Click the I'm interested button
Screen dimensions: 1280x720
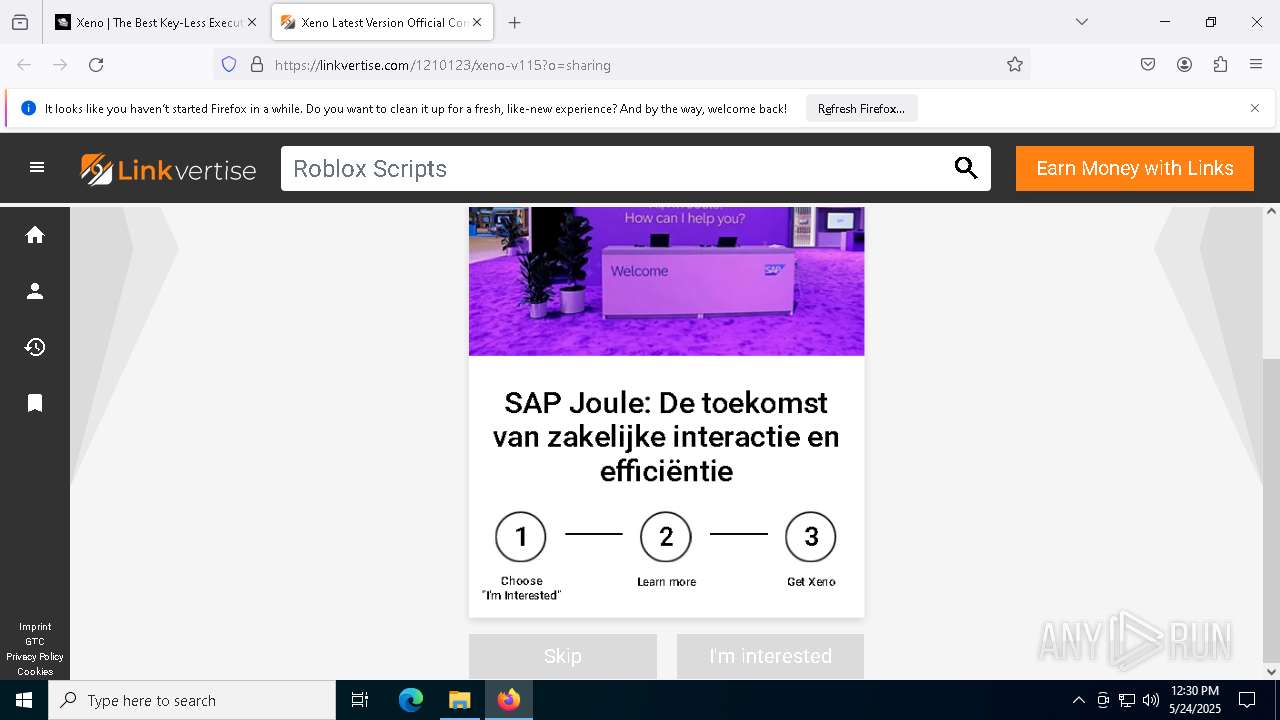[770, 656]
